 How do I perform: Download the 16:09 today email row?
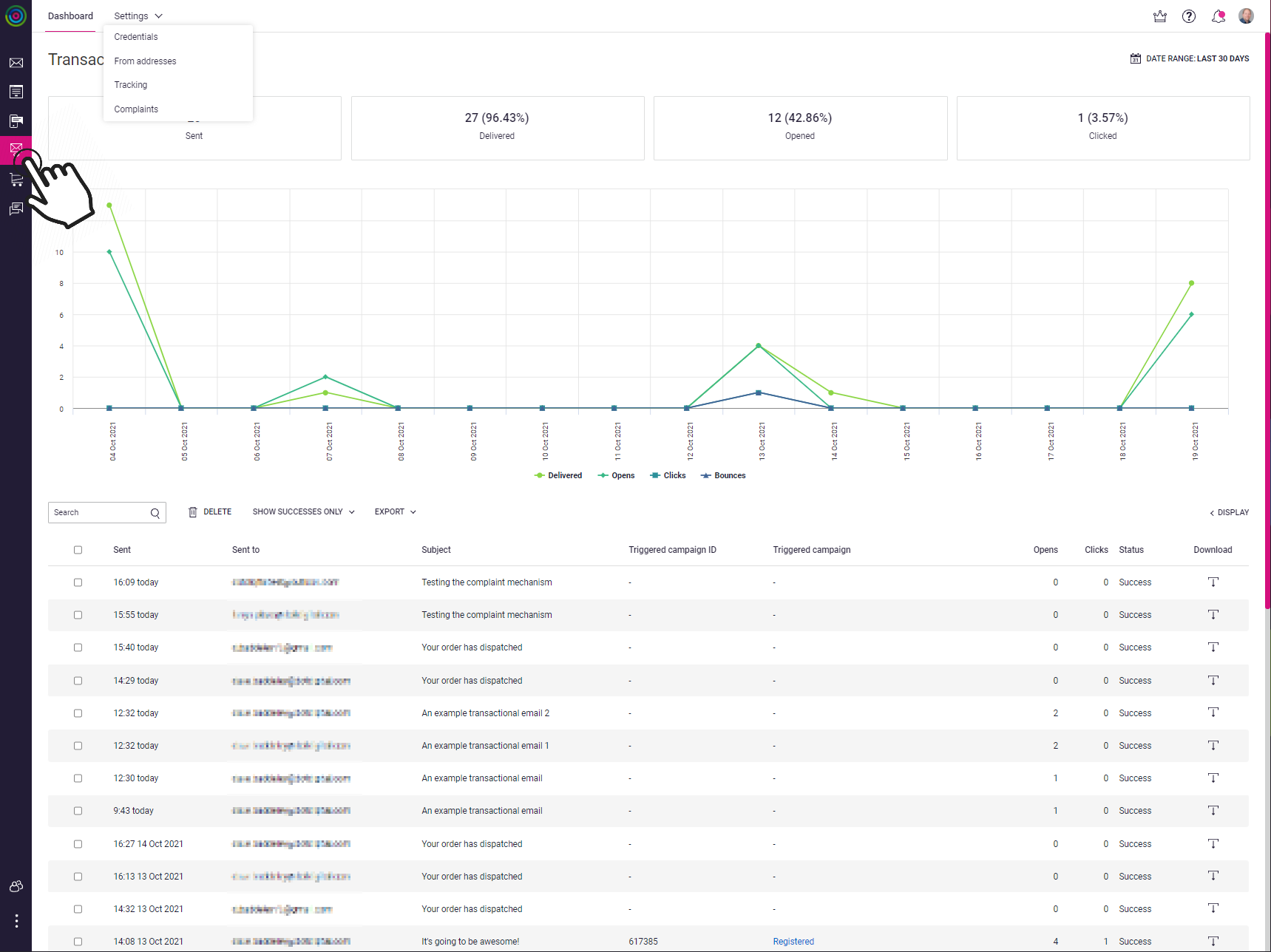[1213, 582]
